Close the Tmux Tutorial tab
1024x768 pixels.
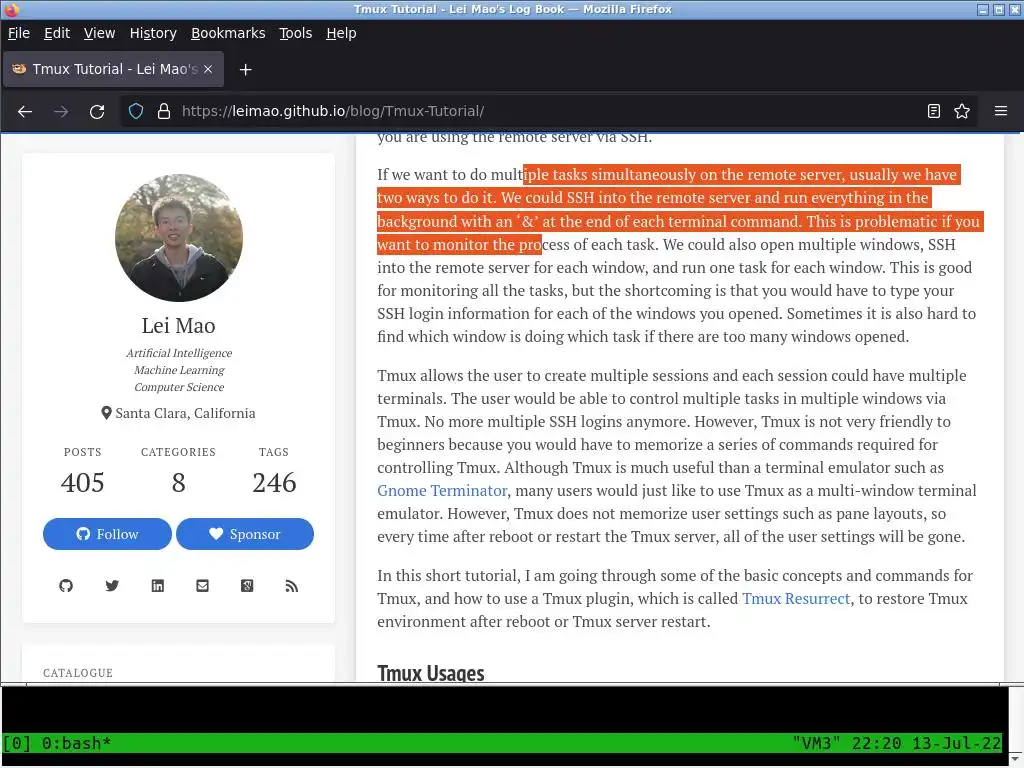(208, 69)
